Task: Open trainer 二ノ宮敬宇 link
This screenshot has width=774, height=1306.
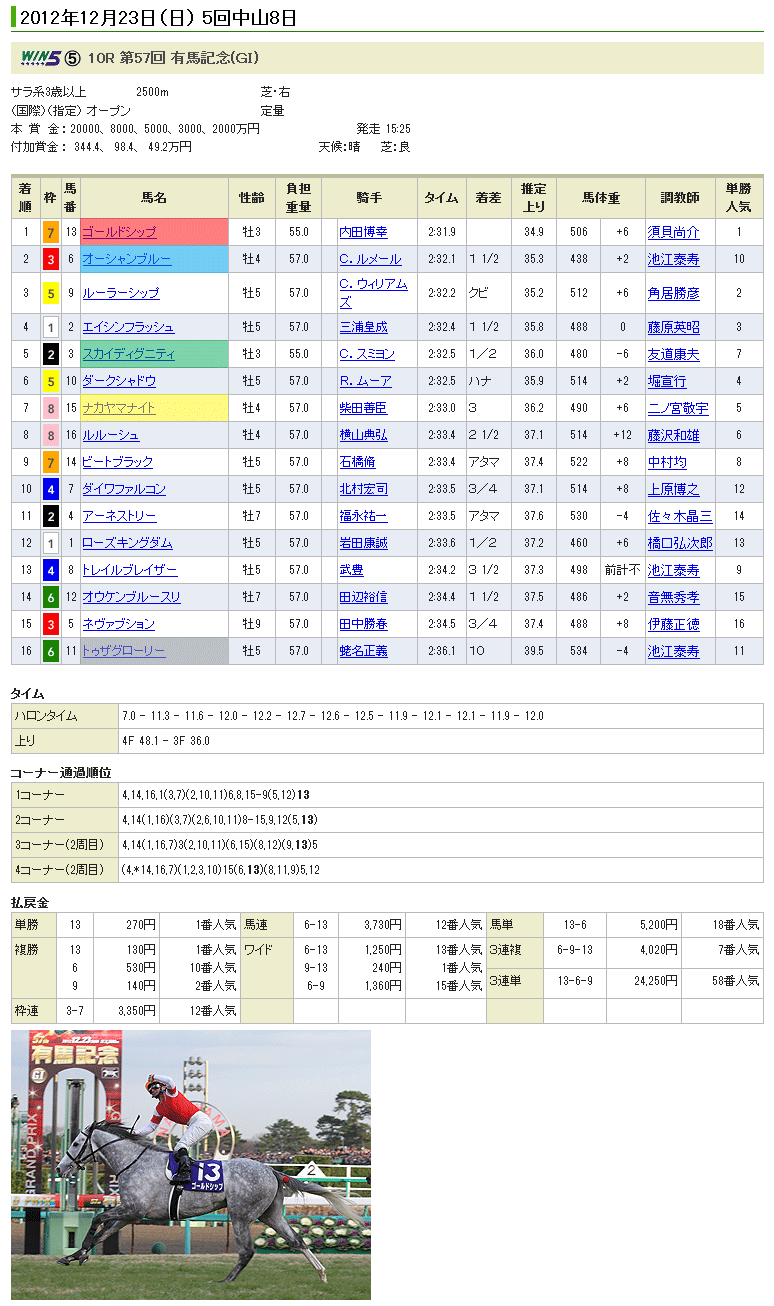Action: click(679, 408)
